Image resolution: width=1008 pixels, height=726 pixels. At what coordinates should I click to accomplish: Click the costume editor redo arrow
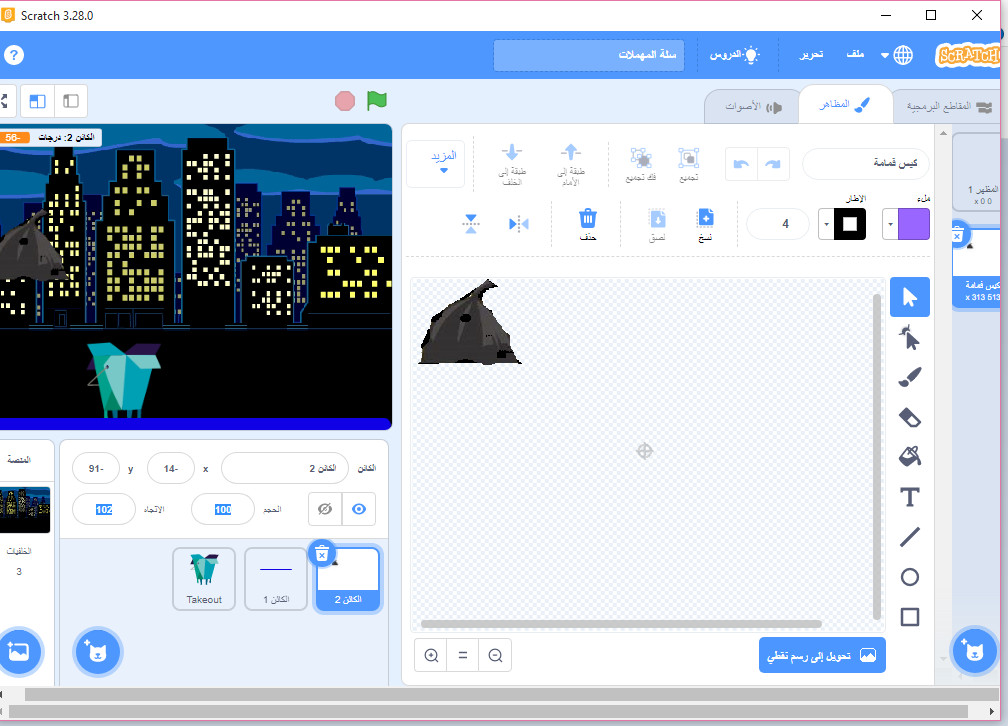click(741, 164)
